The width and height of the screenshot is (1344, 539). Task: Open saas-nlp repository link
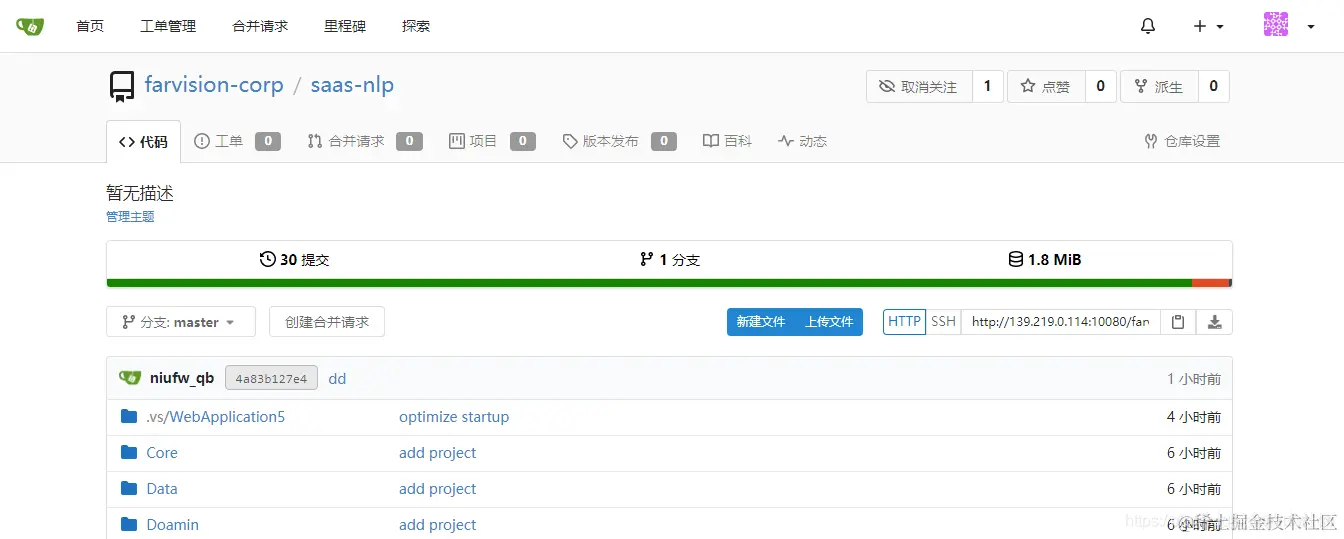[352, 85]
